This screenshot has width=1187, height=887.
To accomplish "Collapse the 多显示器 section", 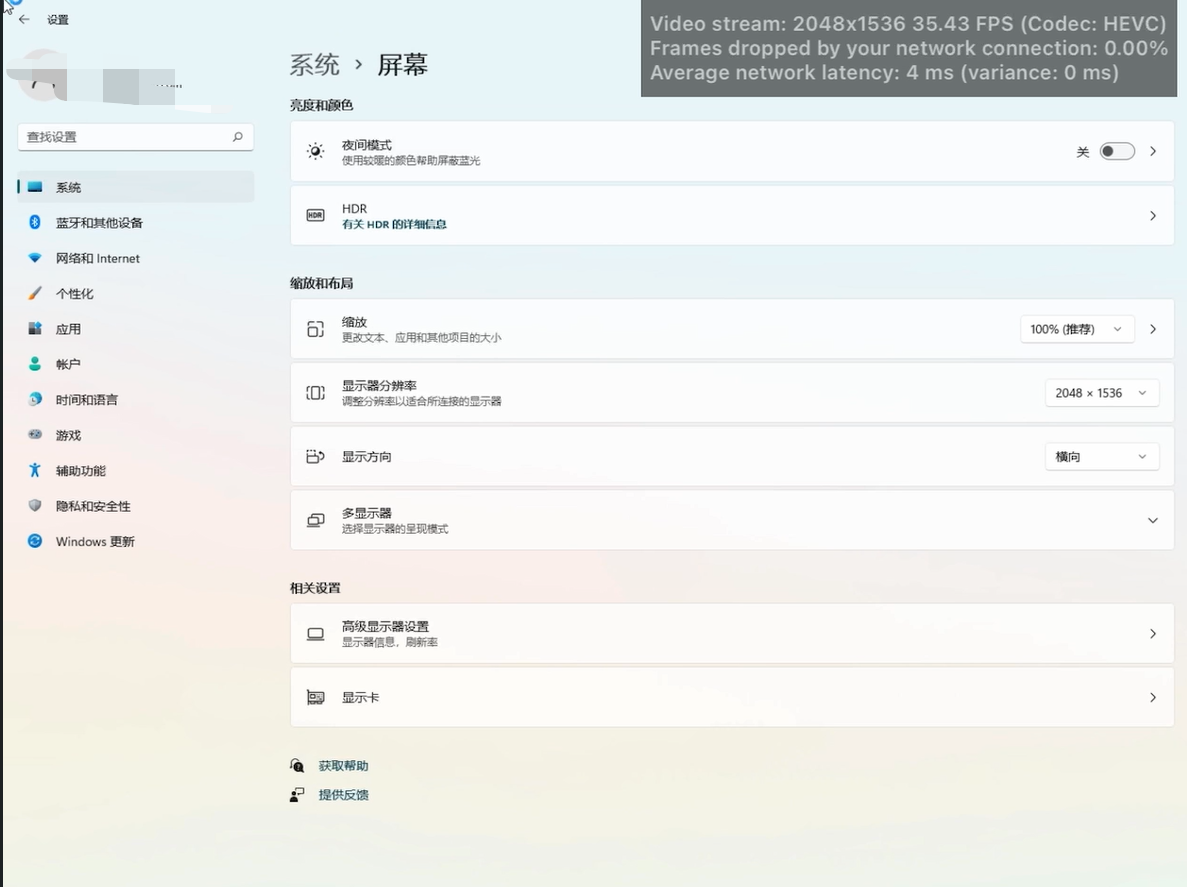I will [1152, 520].
